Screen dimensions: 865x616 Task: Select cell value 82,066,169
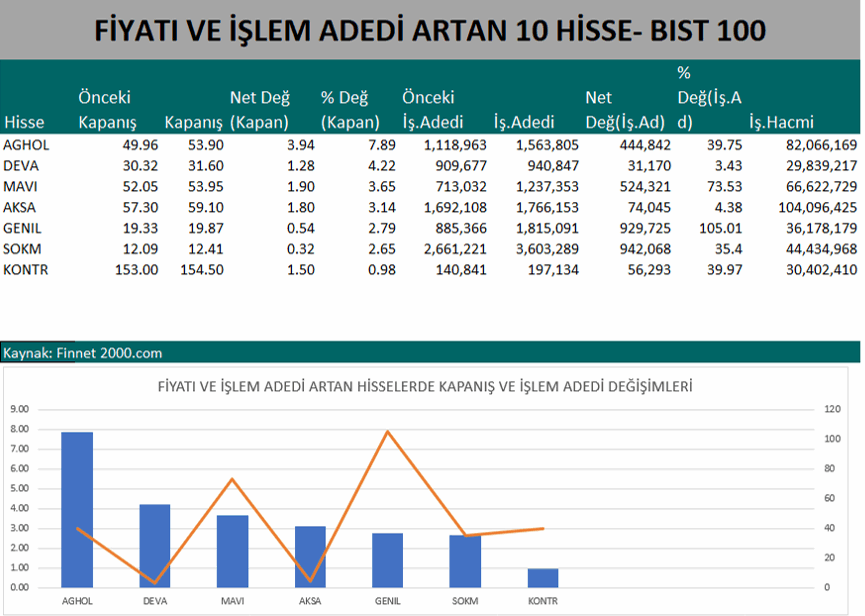pos(821,145)
